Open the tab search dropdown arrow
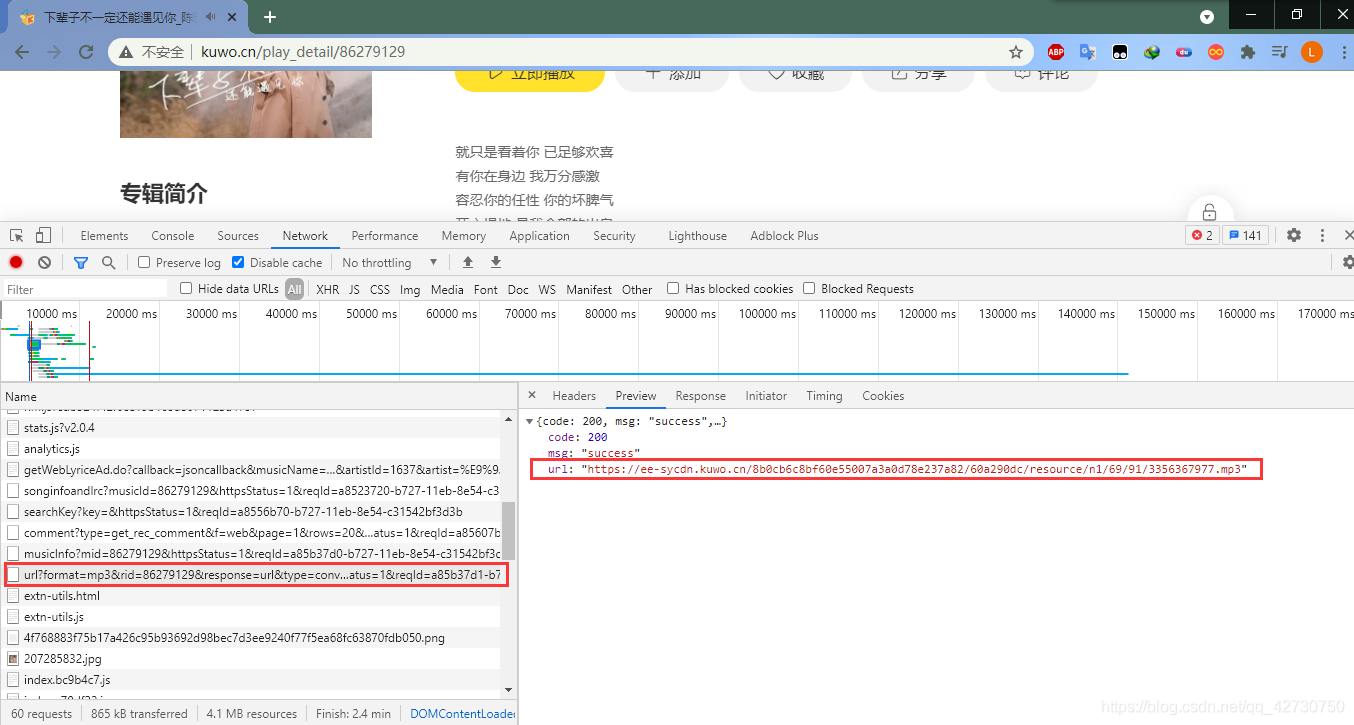Viewport: 1354px width, 725px height. (1207, 16)
